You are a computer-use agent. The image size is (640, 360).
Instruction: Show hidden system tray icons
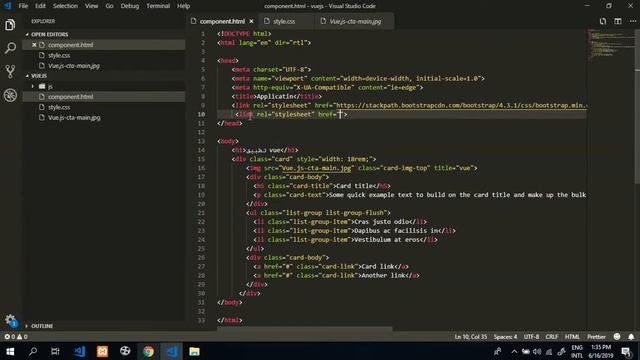514,351
